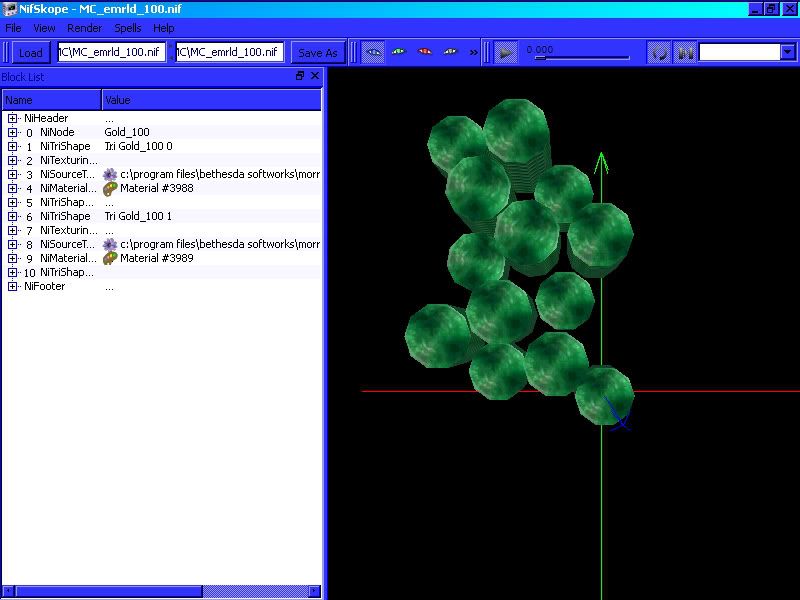Screen dimensions: 800x600
Task: Open the Spells menu
Action: click(128, 28)
